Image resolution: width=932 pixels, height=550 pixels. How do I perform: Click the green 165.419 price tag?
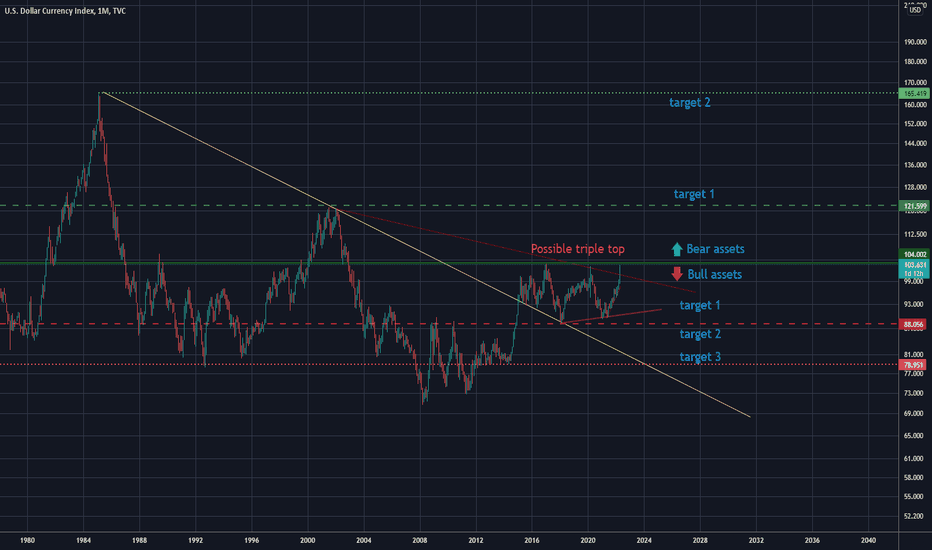pyautogui.click(x=914, y=93)
